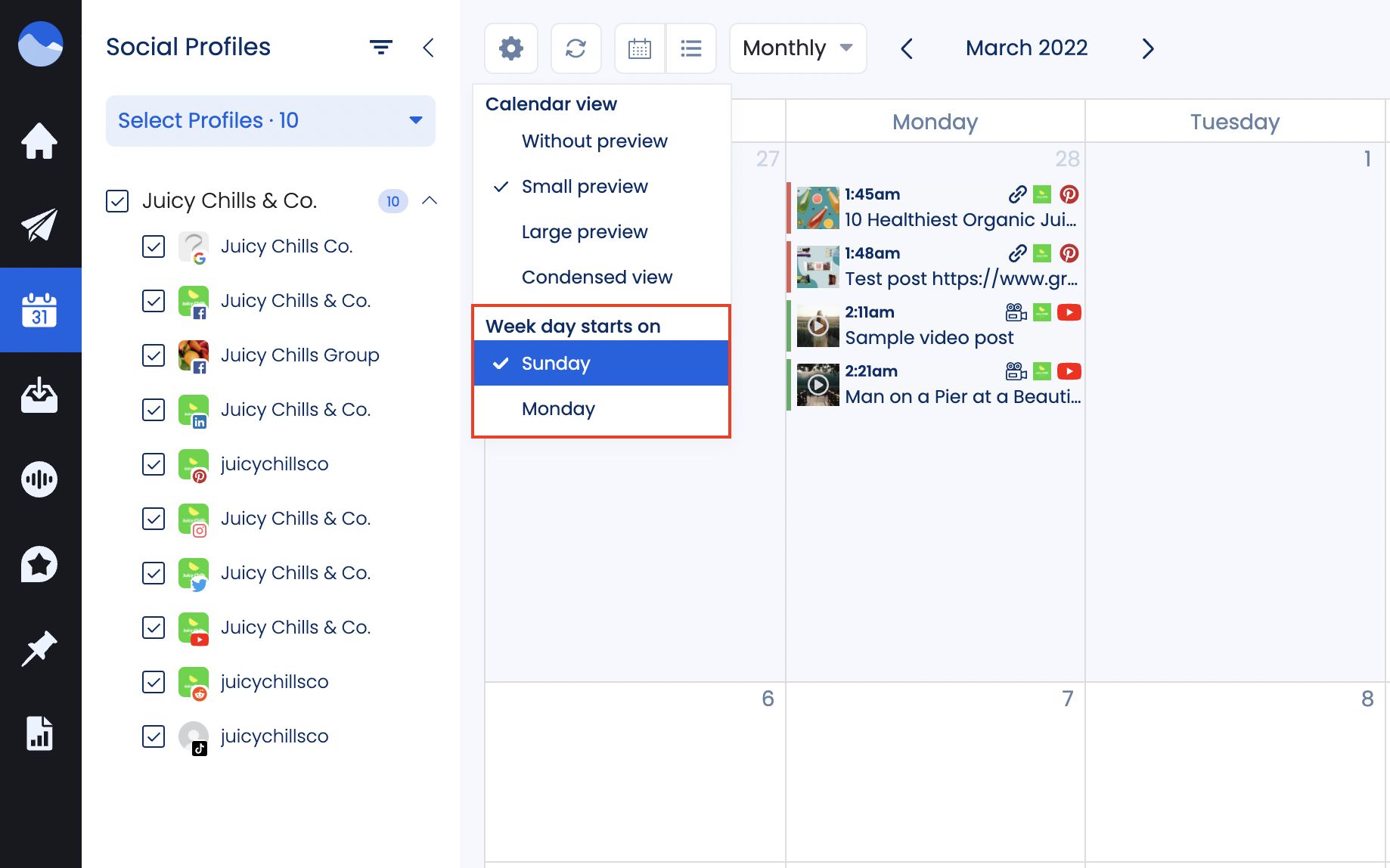Uncheck Juicy Chills & Co. LinkedIn checkbox
1390x868 pixels.
[154, 410]
